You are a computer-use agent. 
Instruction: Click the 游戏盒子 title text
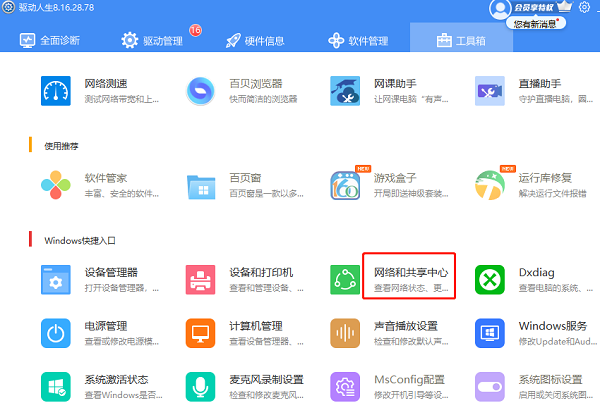tap(395, 178)
